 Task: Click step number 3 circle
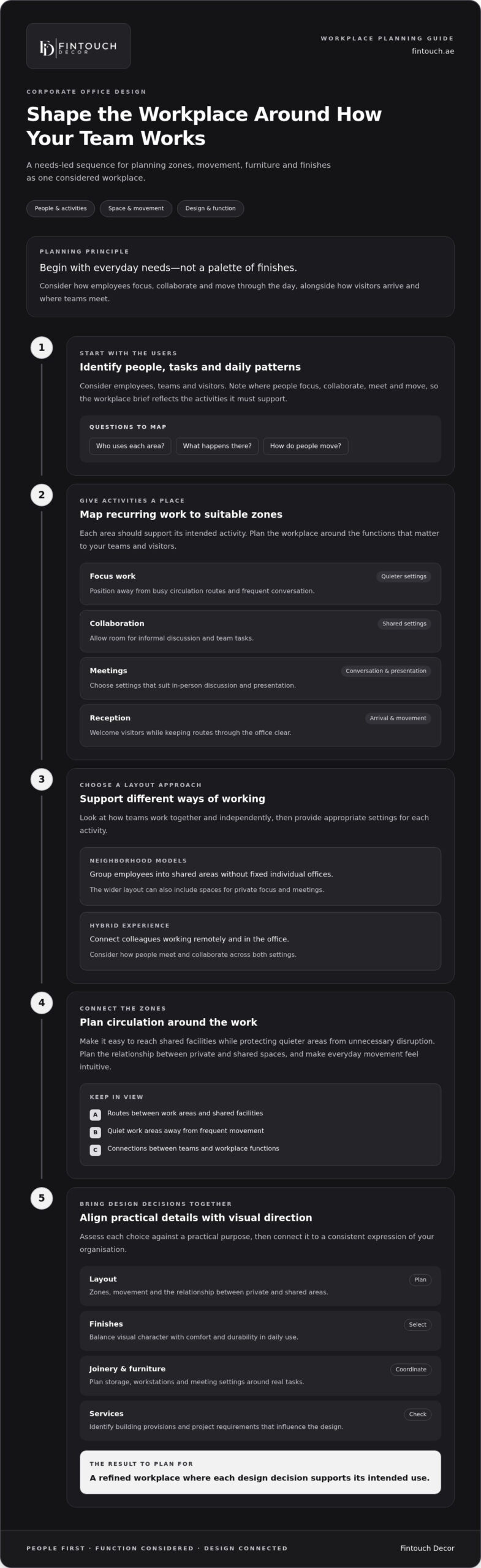pos(42,779)
